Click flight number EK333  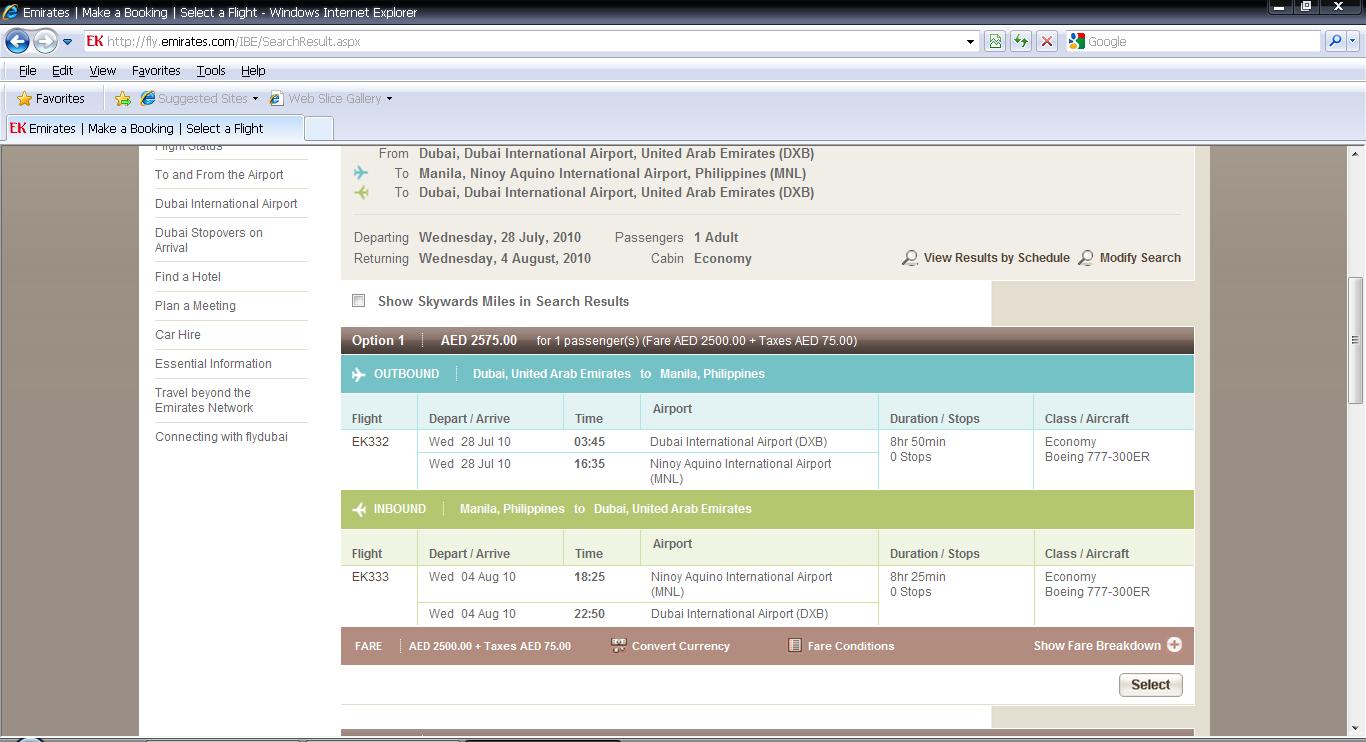pos(370,577)
